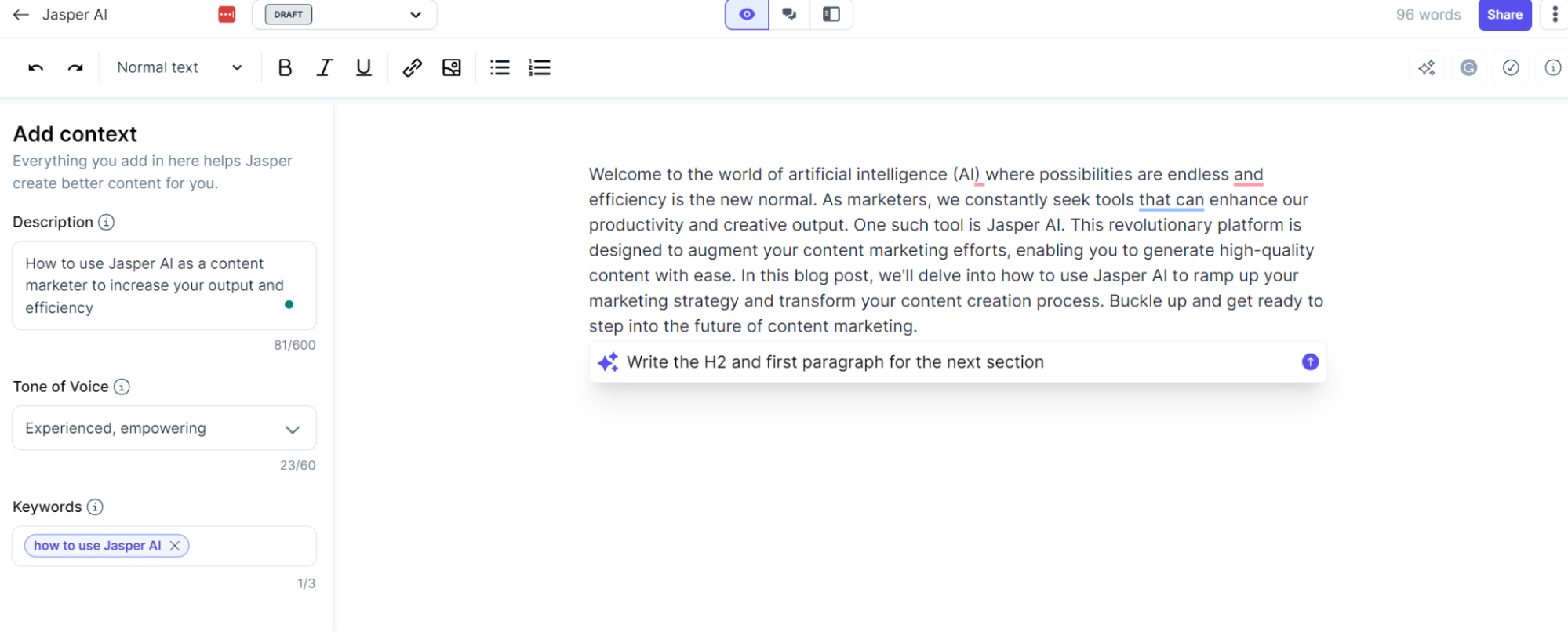Click the '96 words' count

point(1428,15)
